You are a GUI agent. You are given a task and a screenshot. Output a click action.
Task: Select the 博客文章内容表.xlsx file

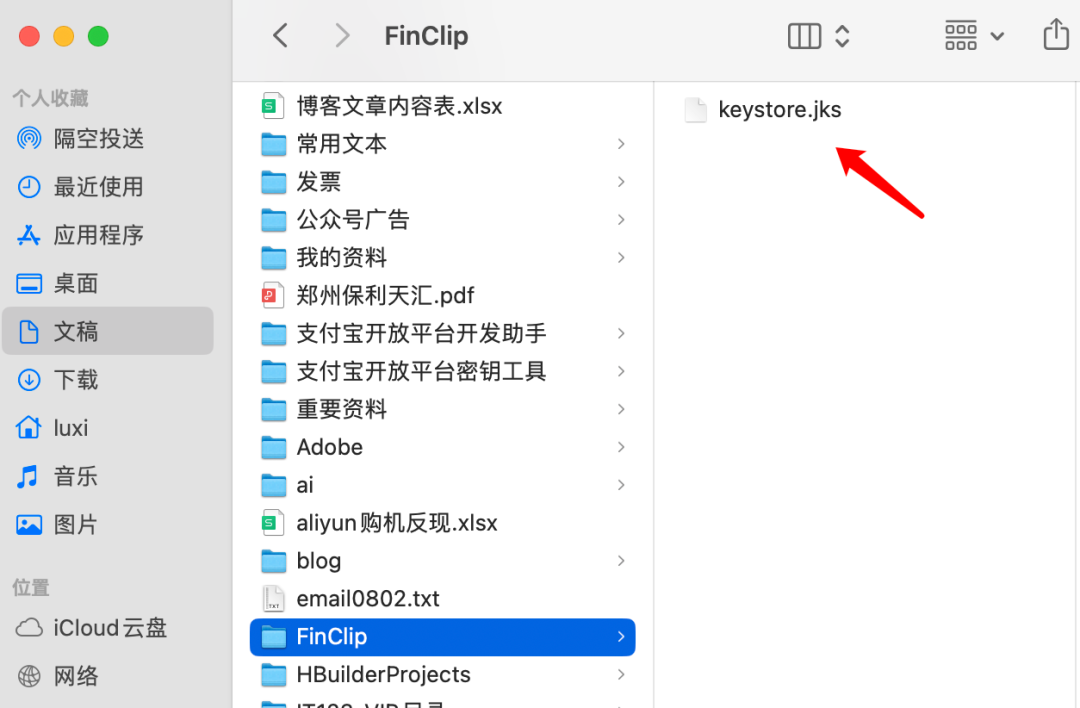tap(442, 106)
